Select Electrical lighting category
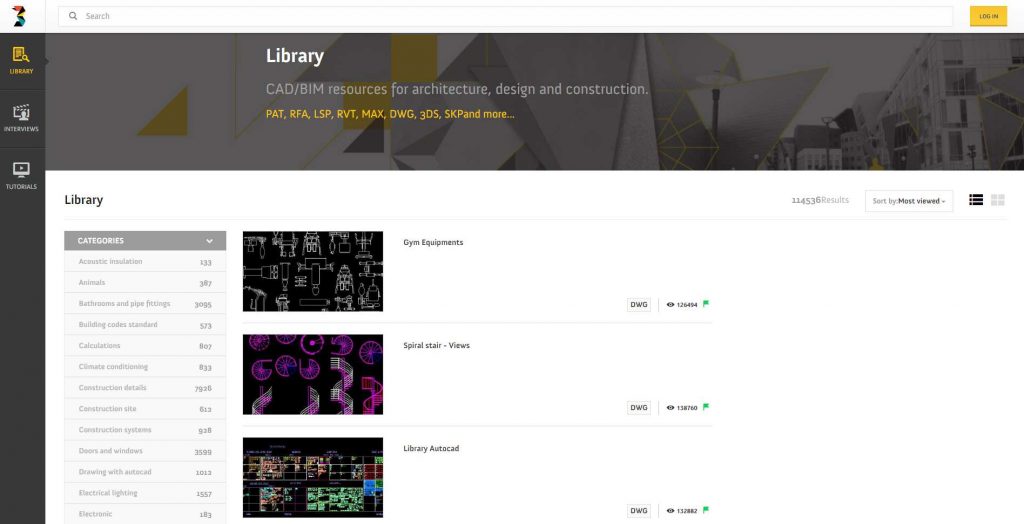The image size is (1024, 524). point(145,493)
